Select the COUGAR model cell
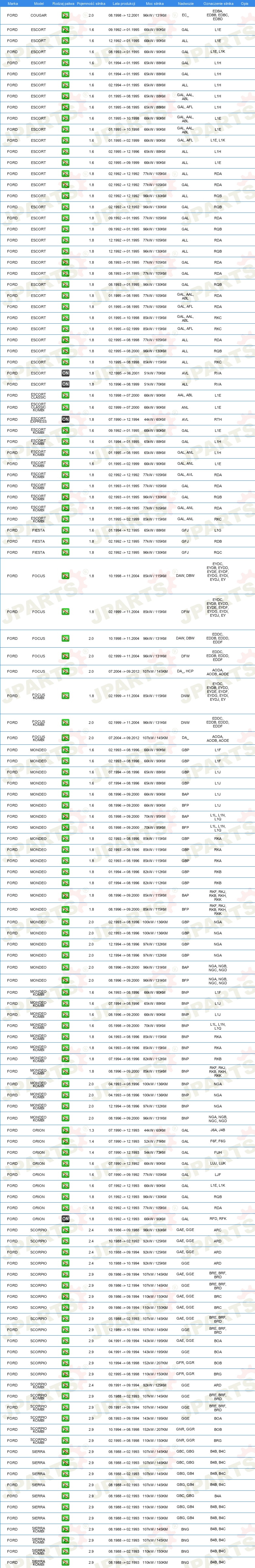This screenshot has height=1568, width=255. click(38, 15)
